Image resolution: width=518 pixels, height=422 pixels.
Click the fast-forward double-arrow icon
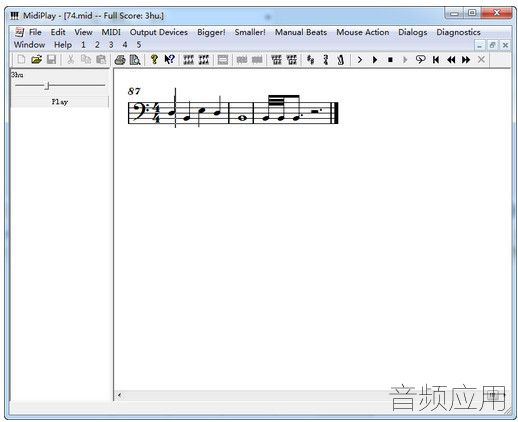tap(466, 60)
